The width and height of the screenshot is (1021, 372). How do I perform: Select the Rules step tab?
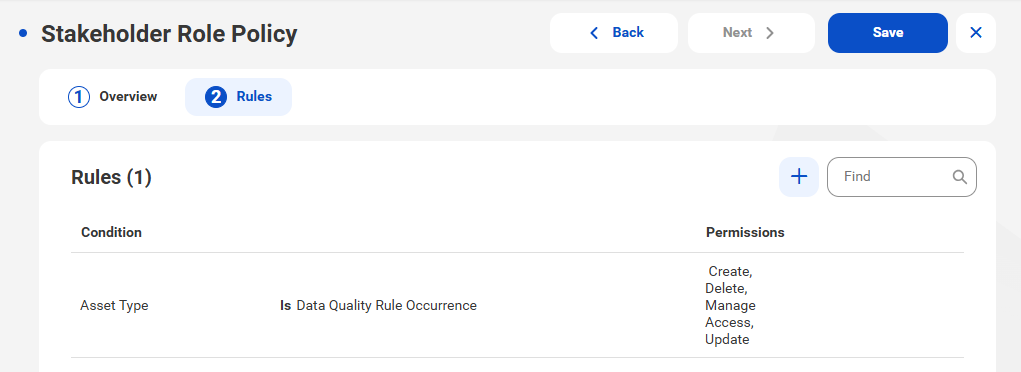coord(238,97)
